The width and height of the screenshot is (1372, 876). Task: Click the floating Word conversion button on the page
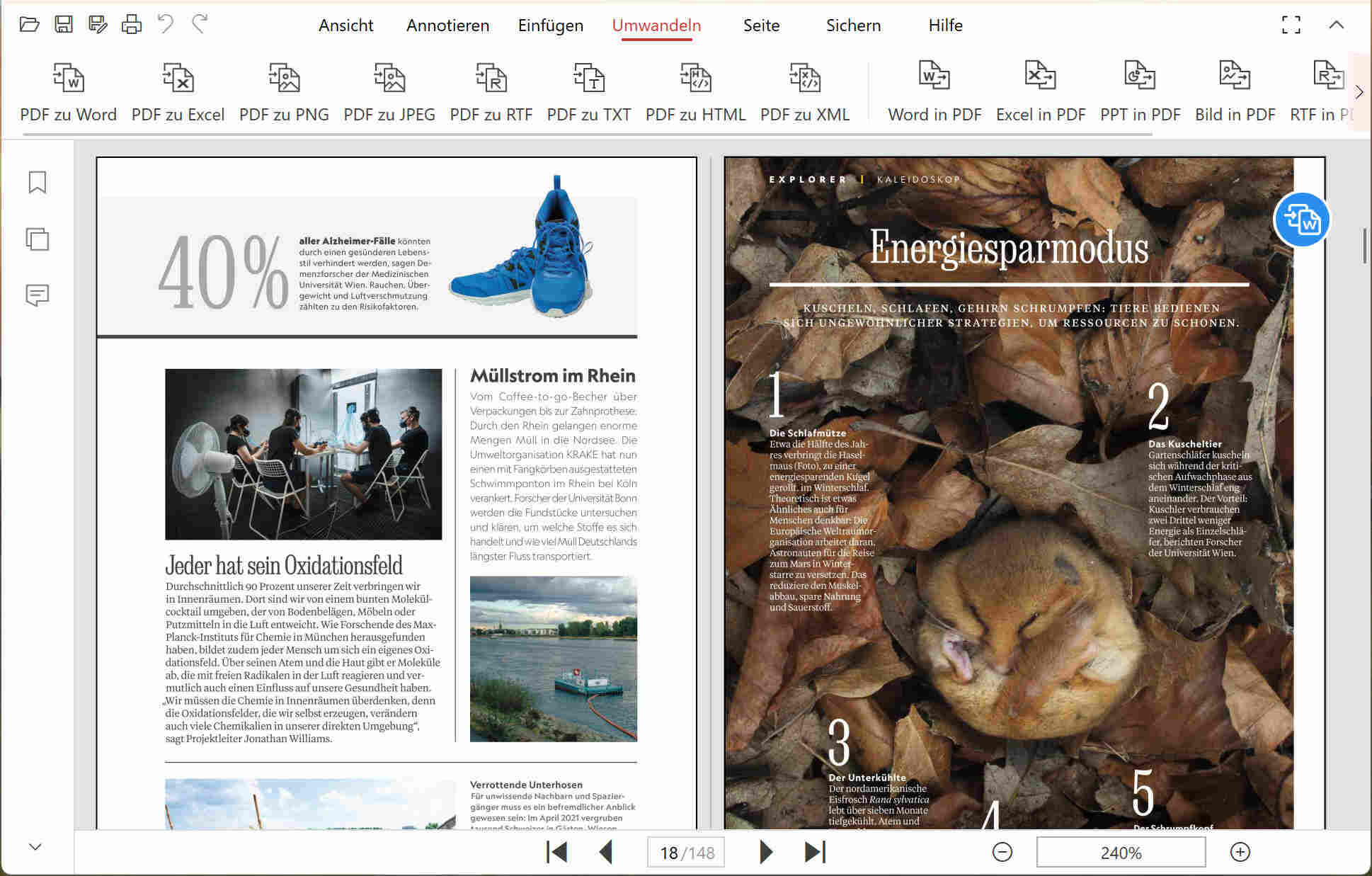[x=1301, y=221]
